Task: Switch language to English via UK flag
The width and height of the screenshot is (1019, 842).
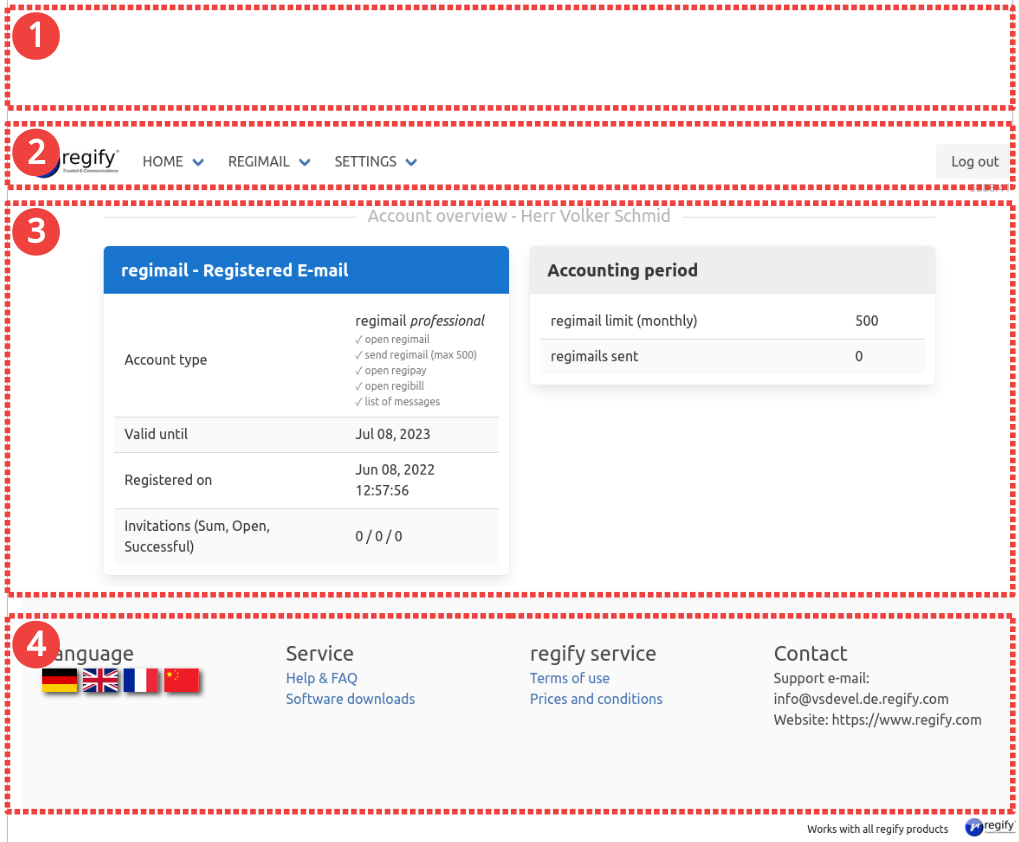Action: click(100, 680)
